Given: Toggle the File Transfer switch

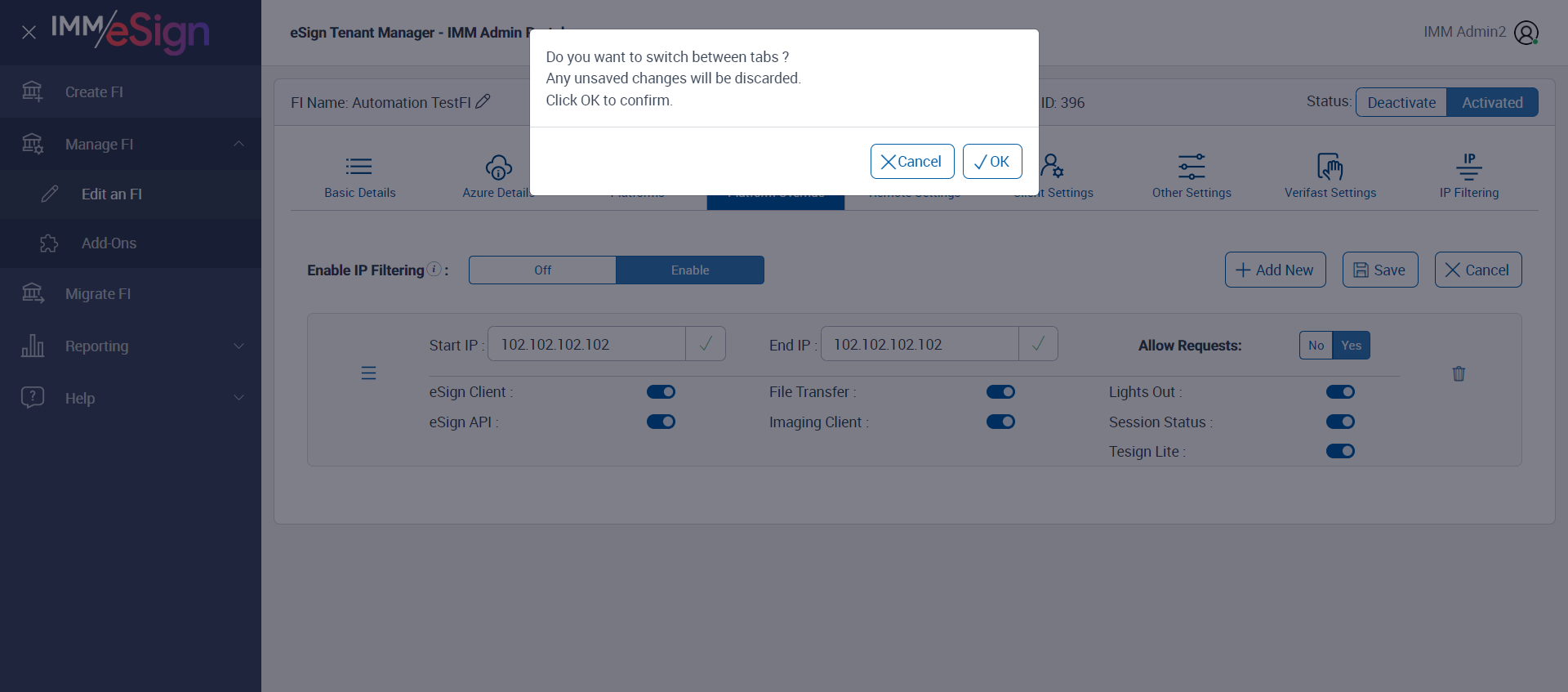Looking at the screenshot, I should pos(1000,392).
